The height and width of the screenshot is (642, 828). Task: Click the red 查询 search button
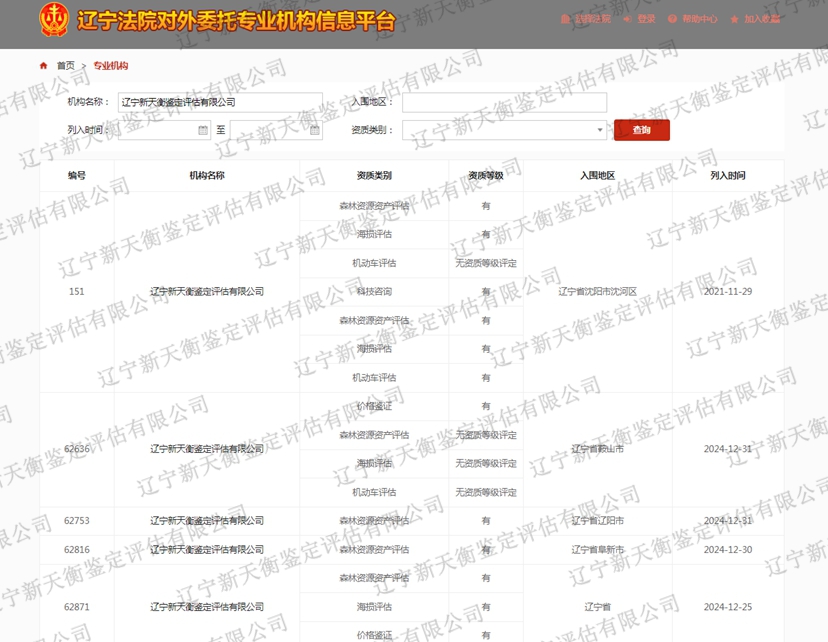click(x=643, y=130)
